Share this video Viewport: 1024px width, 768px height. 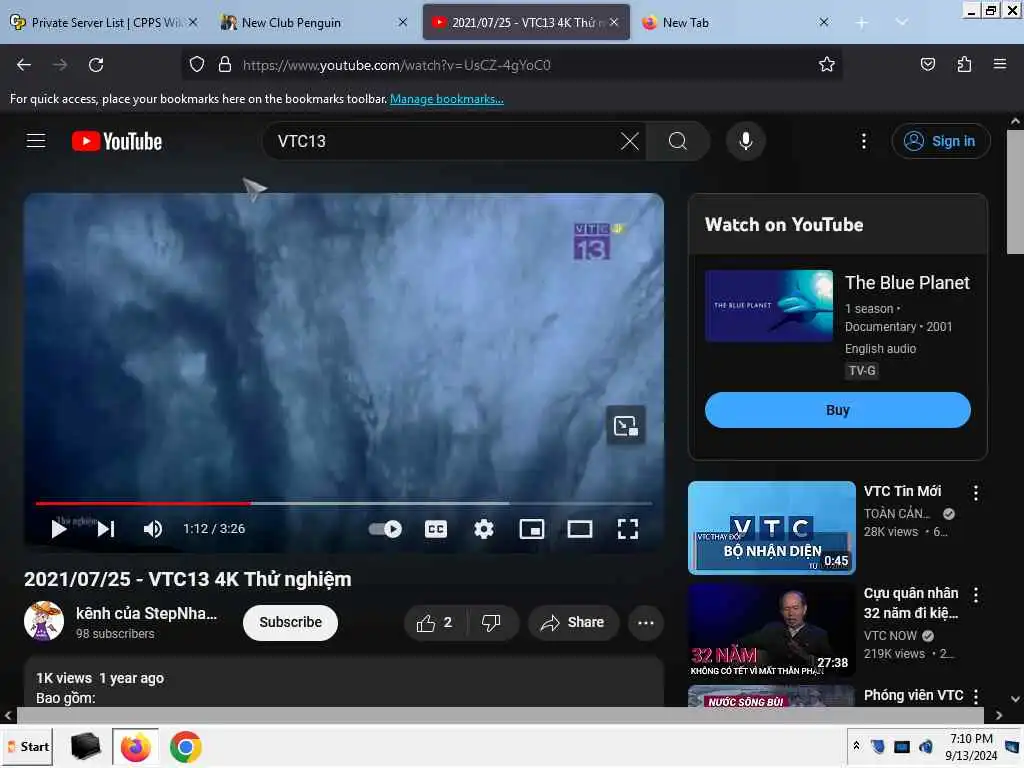(573, 623)
